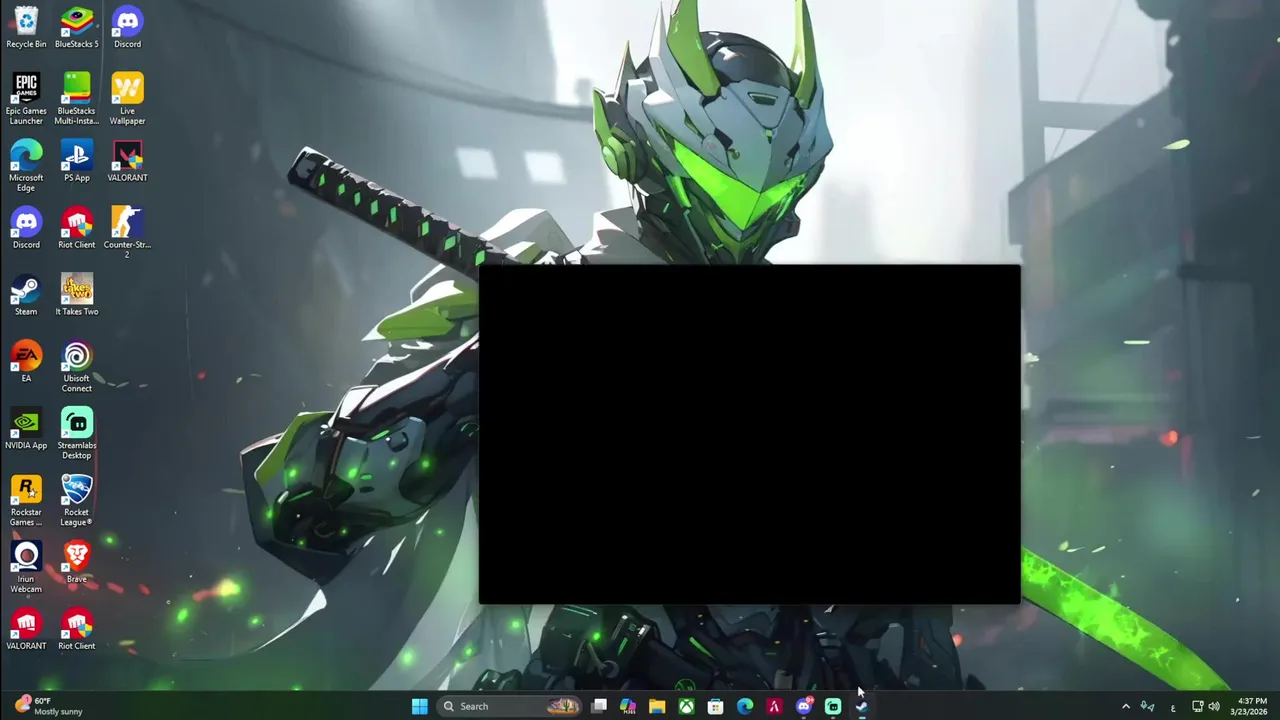Open the Live Wallpaper desktop icon
The width and height of the screenshot is (1280, 720).
(x=127, y=98)
